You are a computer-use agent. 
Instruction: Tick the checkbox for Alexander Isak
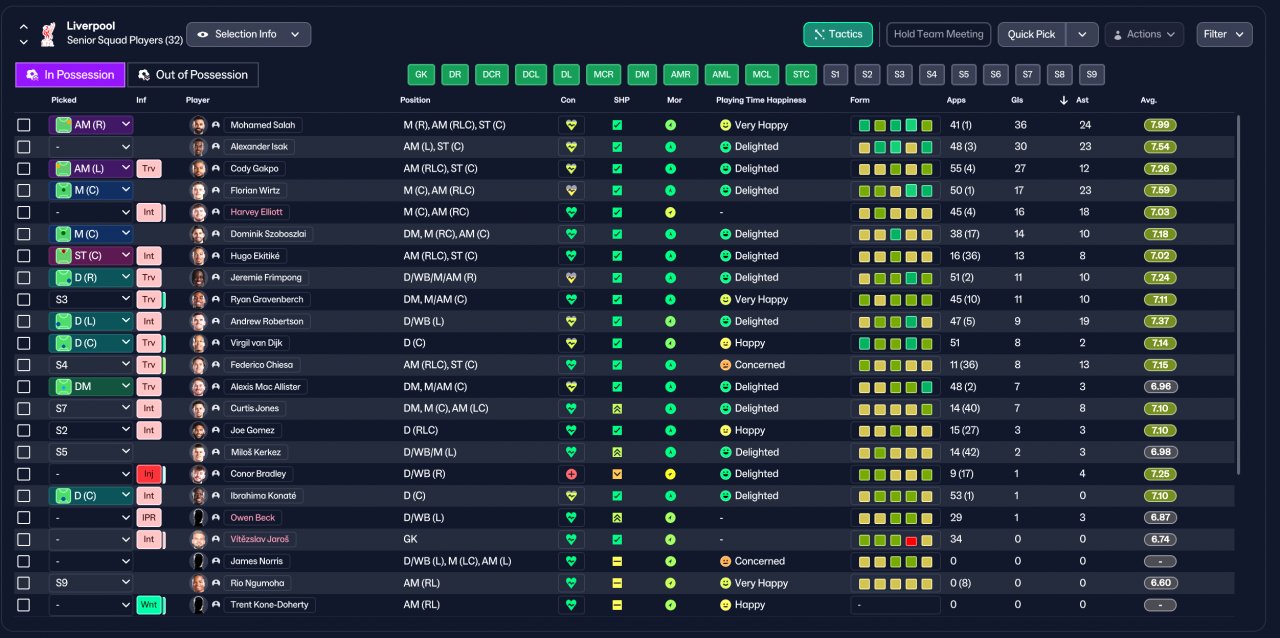pos(24,147)
